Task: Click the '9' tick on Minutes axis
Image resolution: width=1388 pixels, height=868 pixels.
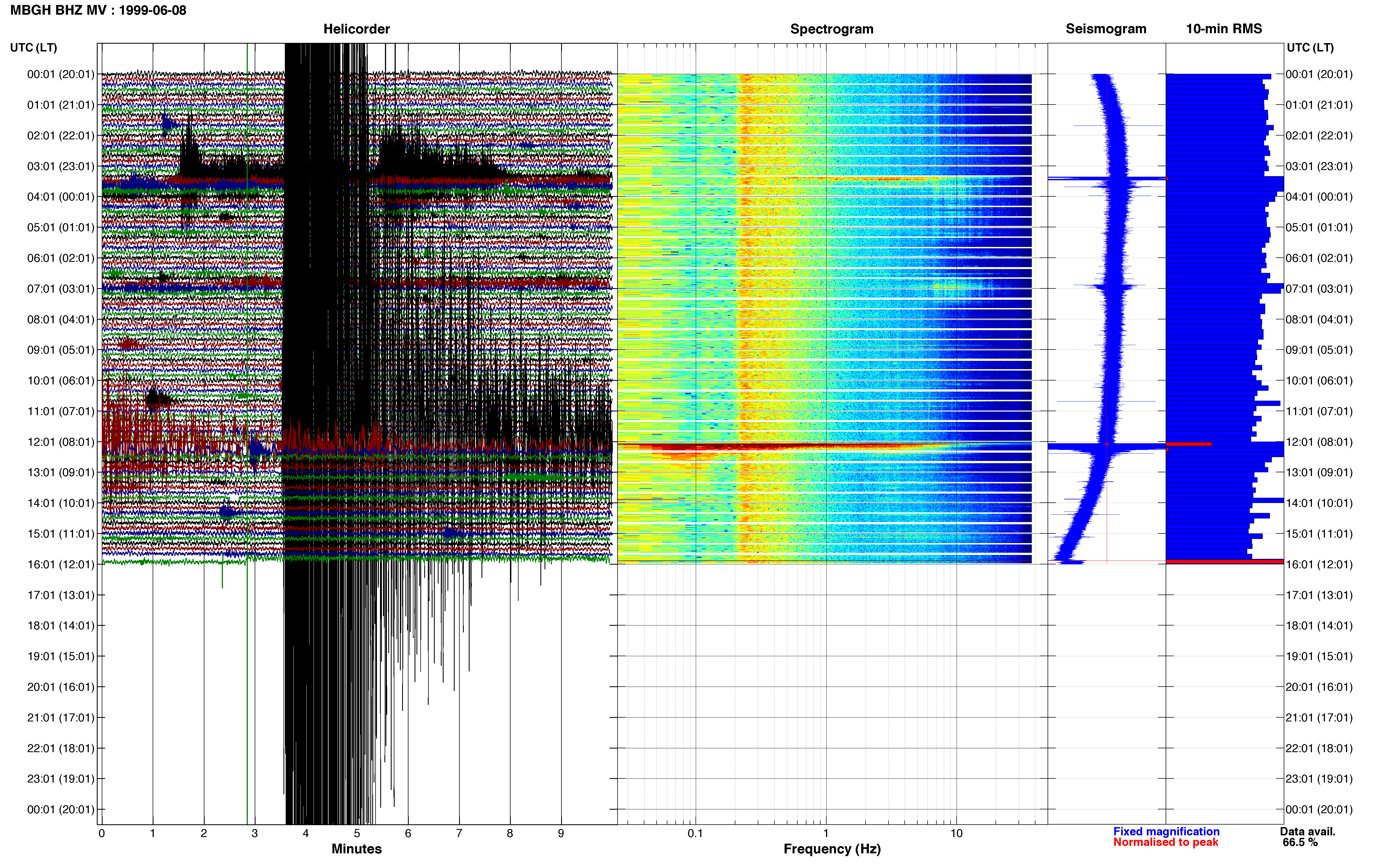Action: 561,833
